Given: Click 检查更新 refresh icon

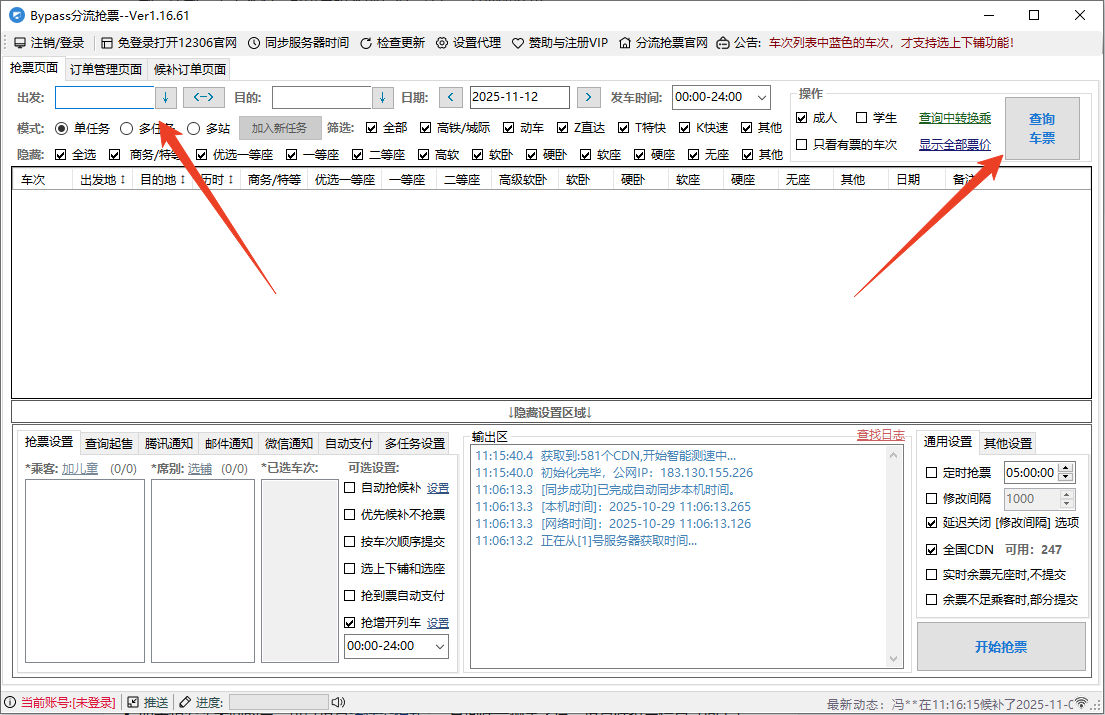Looking at the screenshot, I should point(366,43).
